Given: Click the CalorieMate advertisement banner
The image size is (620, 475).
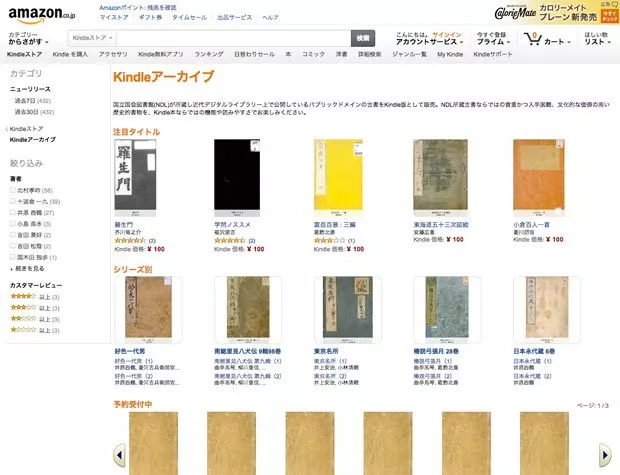Looking at the screenshot, I should (x=556, y=12).
